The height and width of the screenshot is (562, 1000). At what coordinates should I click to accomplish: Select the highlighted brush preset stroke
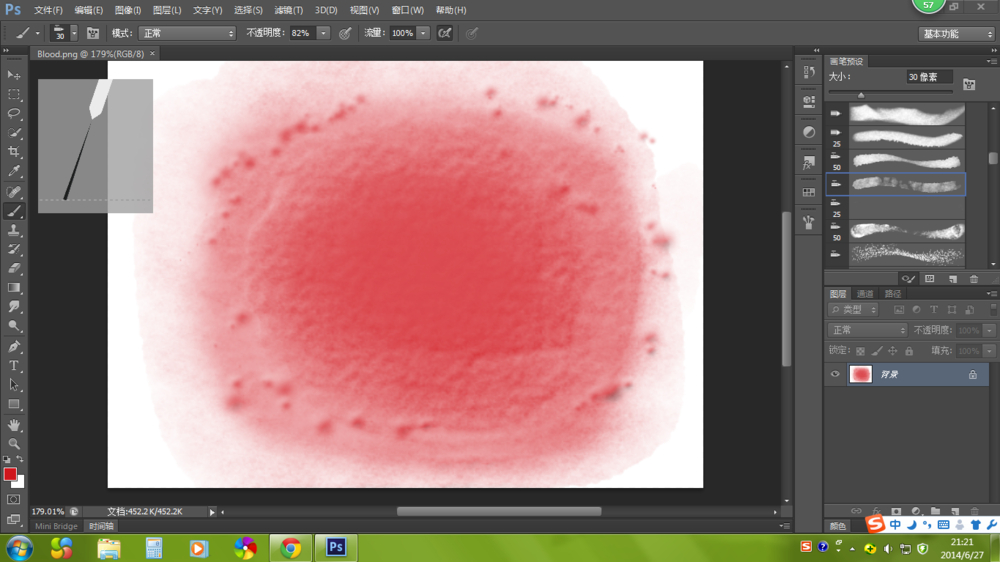tap(895, 184)
